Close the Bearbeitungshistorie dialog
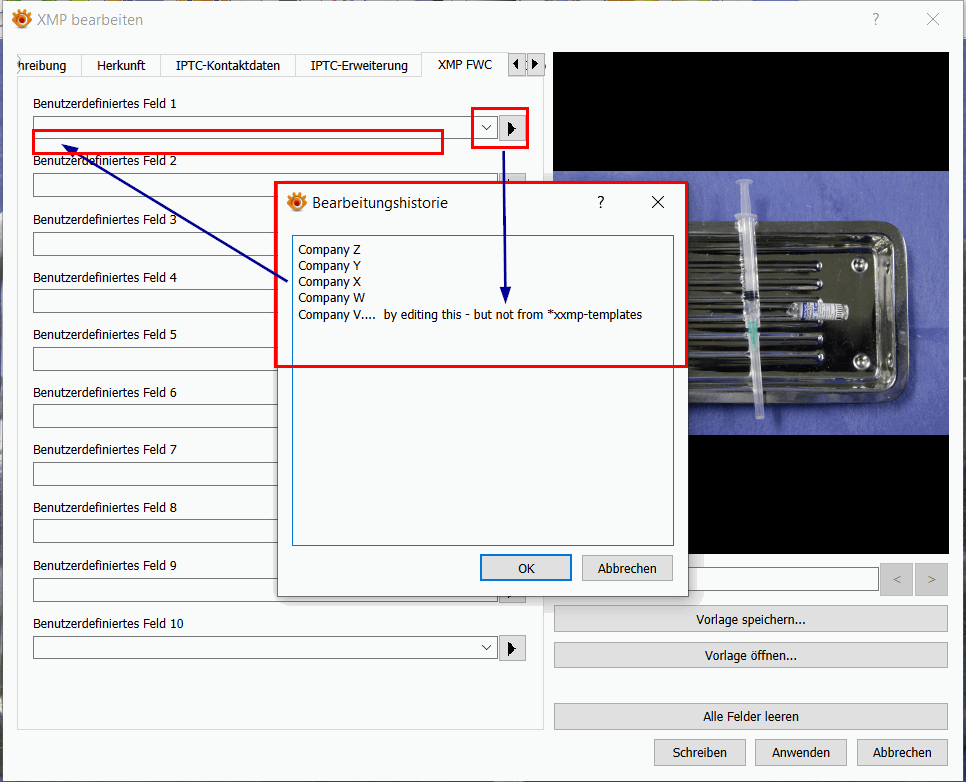The image size is (966, 782). click(x=658, y=202)
